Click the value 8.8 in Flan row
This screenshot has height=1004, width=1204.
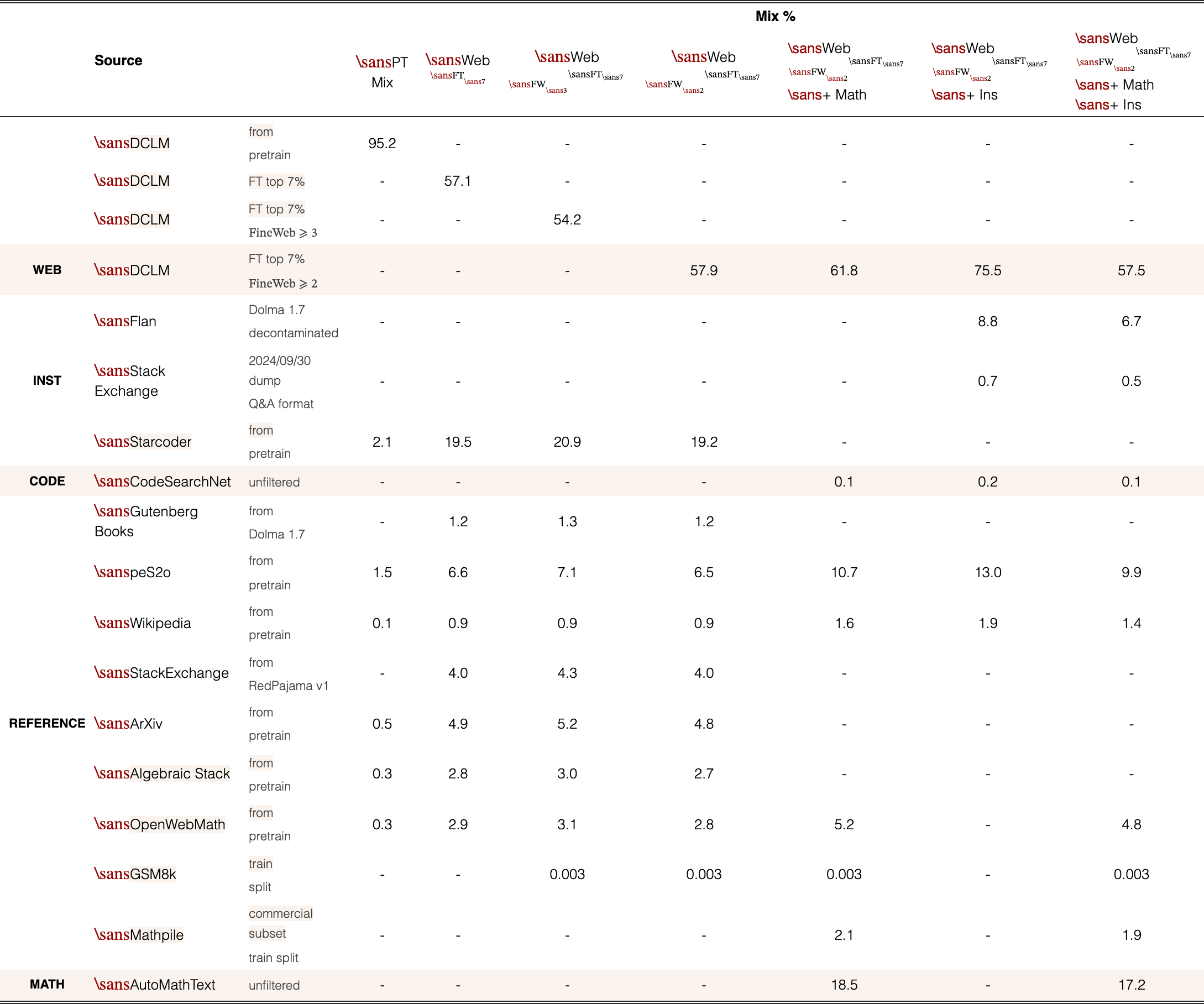(x=987, y=321)
